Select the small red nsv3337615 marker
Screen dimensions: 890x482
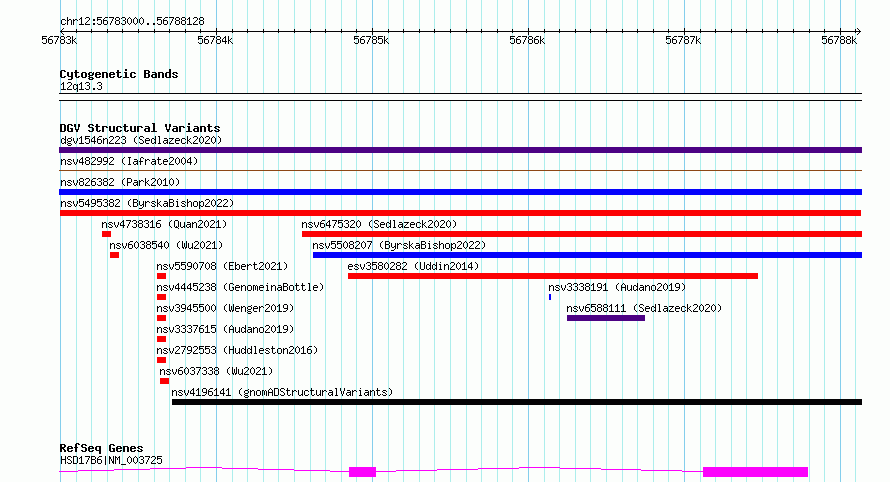(x=161, y=339)
